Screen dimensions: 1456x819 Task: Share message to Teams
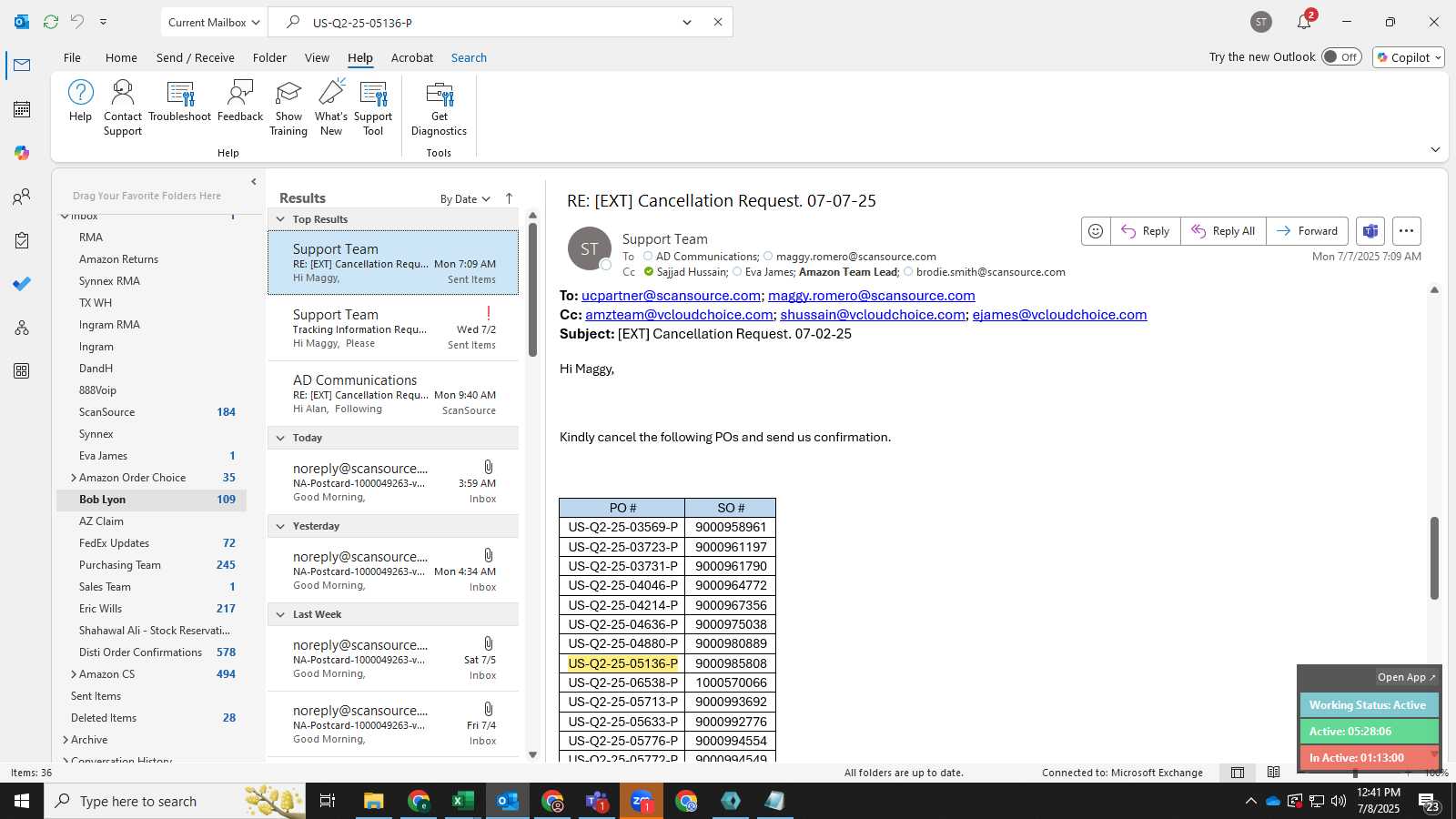(1370, 231)
